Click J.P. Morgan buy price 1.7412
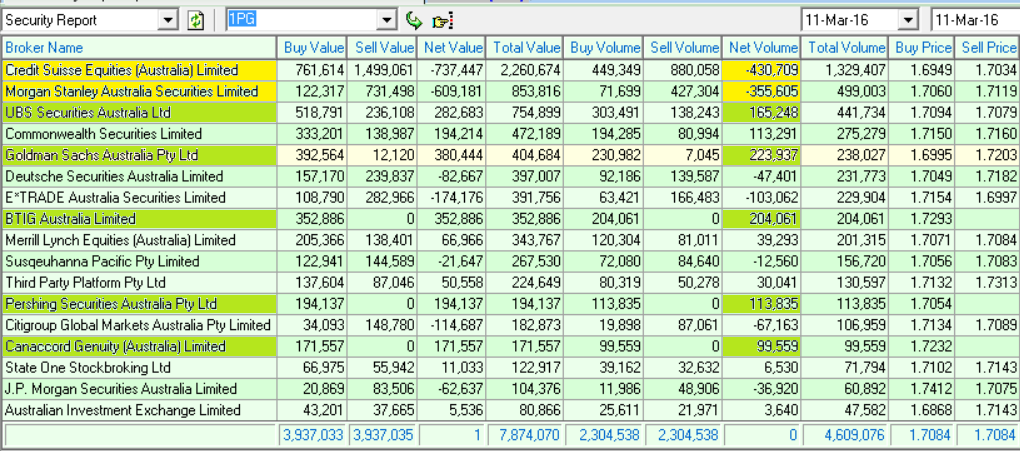Image resolution: width=1020 pixels, height=451 pixels. pos(922,389)
